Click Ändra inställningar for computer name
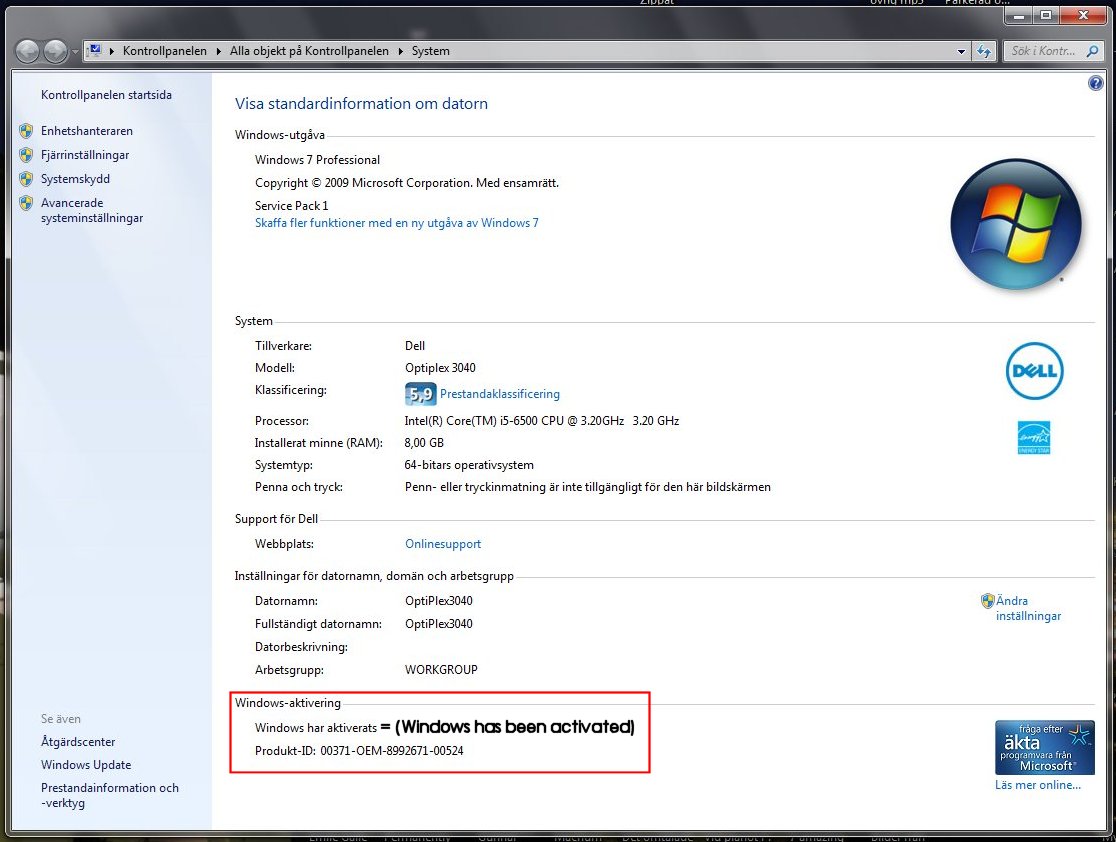1116x842 pixels. (x=1028, y=608)
